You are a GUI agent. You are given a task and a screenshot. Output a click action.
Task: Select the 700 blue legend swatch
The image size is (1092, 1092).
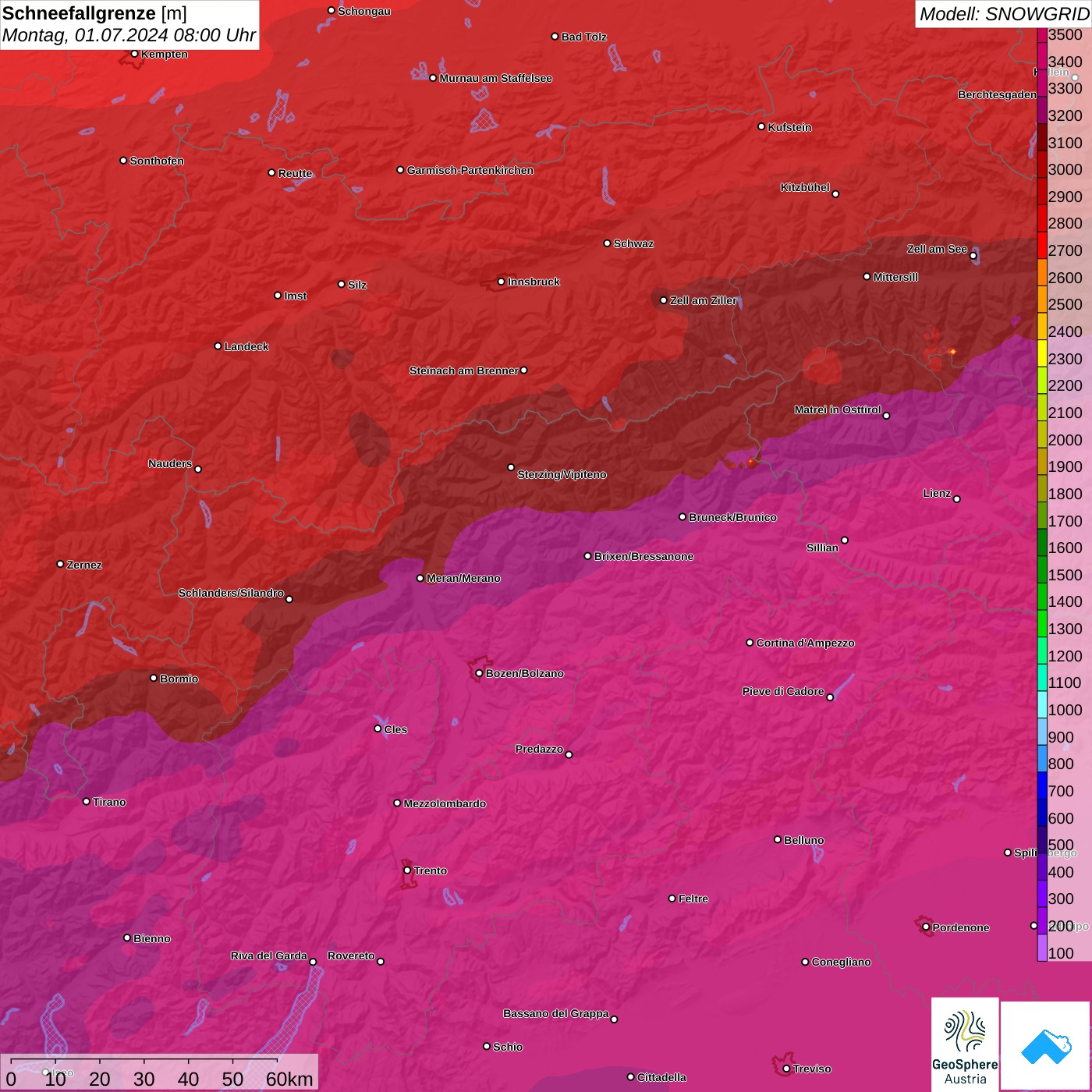tap(1042, 785)
